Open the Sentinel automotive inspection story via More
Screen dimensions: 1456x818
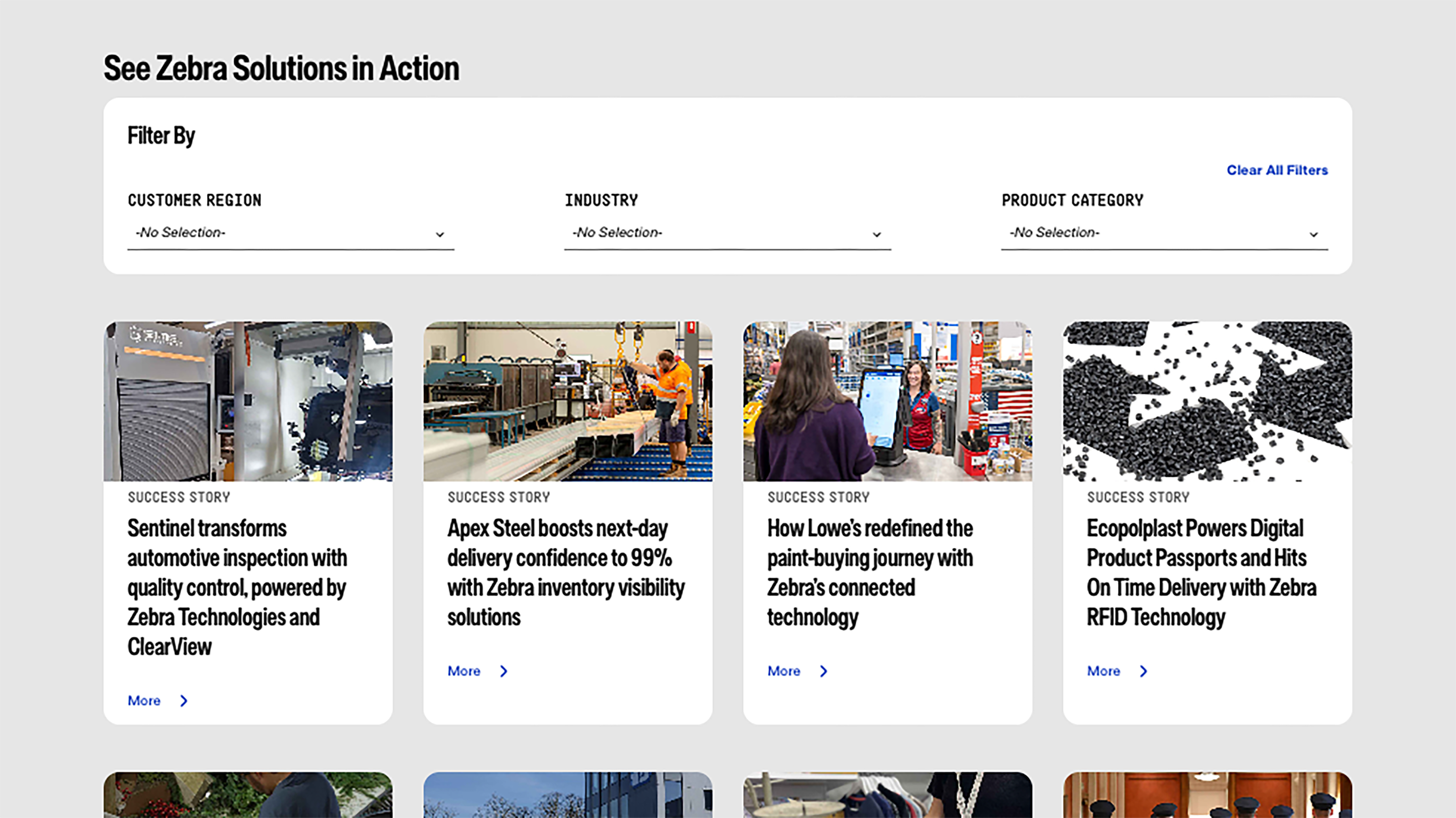coord(144,700)
